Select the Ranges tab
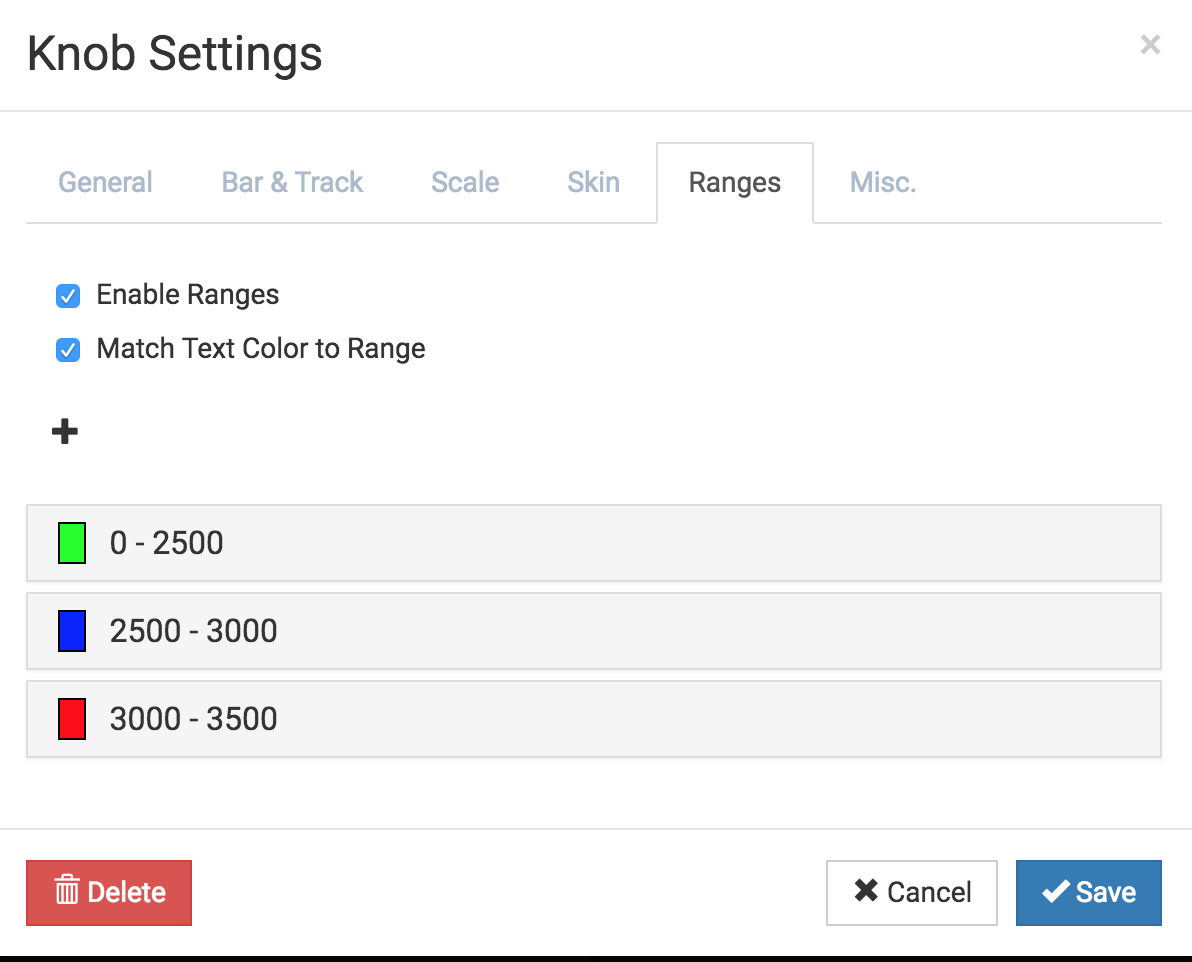1192x962 pixels. coord(734,183)
